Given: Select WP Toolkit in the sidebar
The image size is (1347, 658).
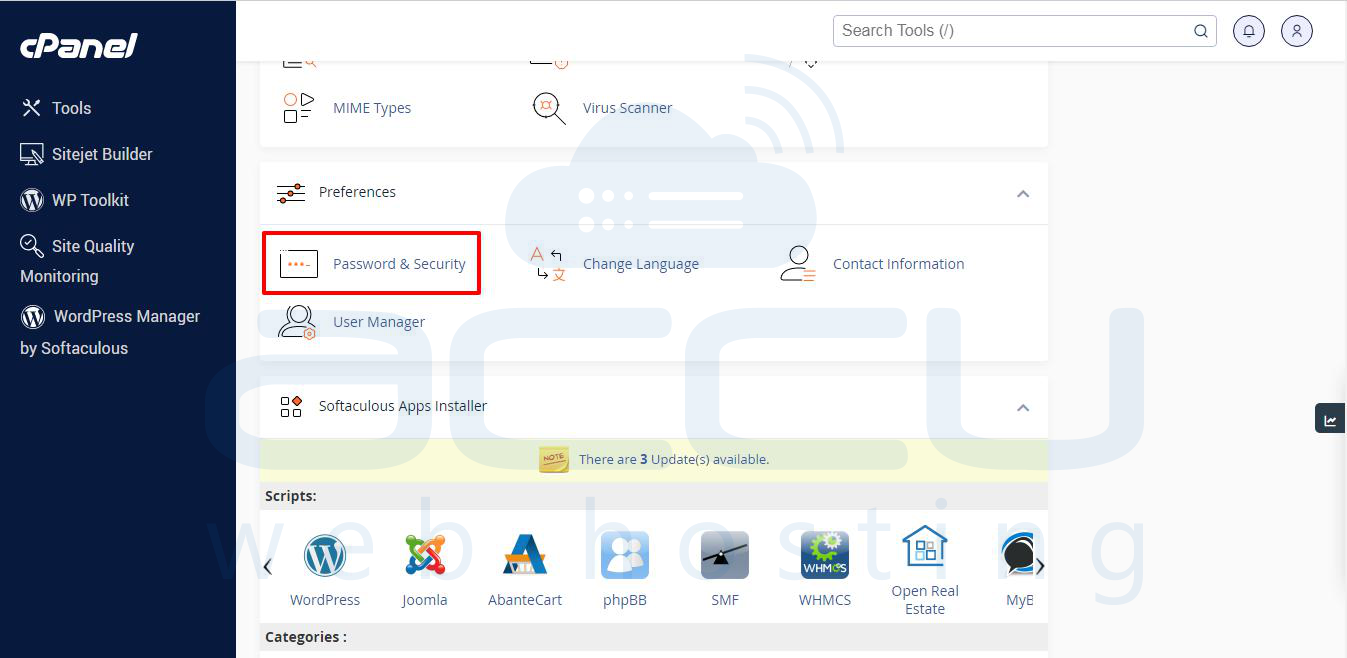Looking at the screenshot, I should coord(88,199).
